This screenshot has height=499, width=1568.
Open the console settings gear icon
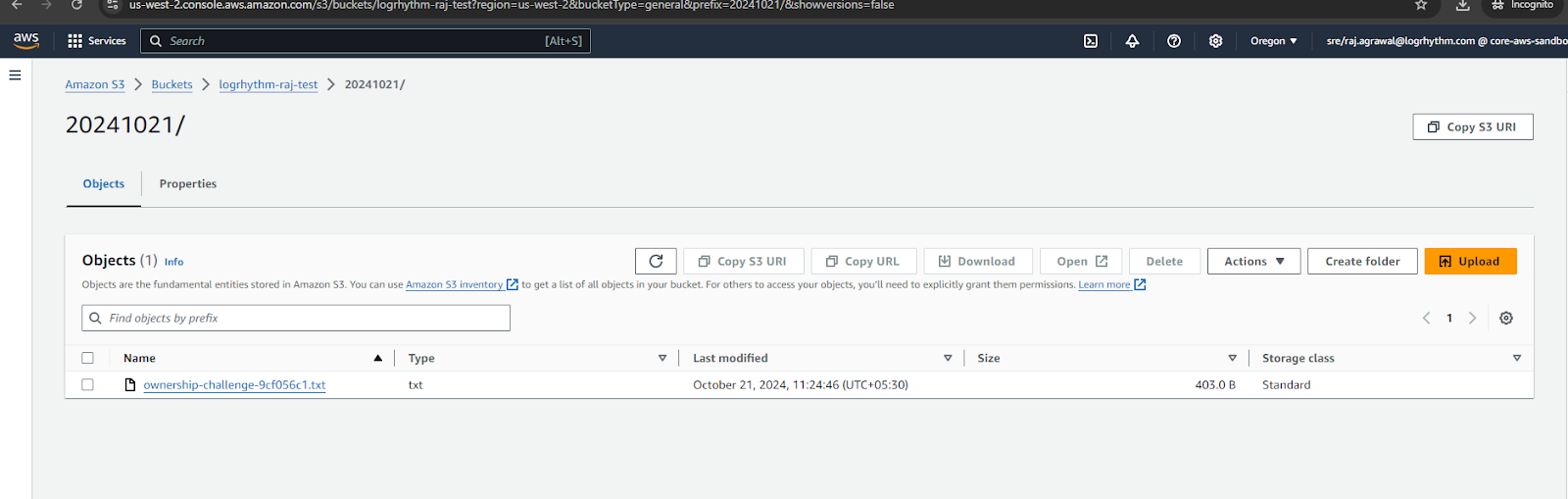[x=1215, y=41]
